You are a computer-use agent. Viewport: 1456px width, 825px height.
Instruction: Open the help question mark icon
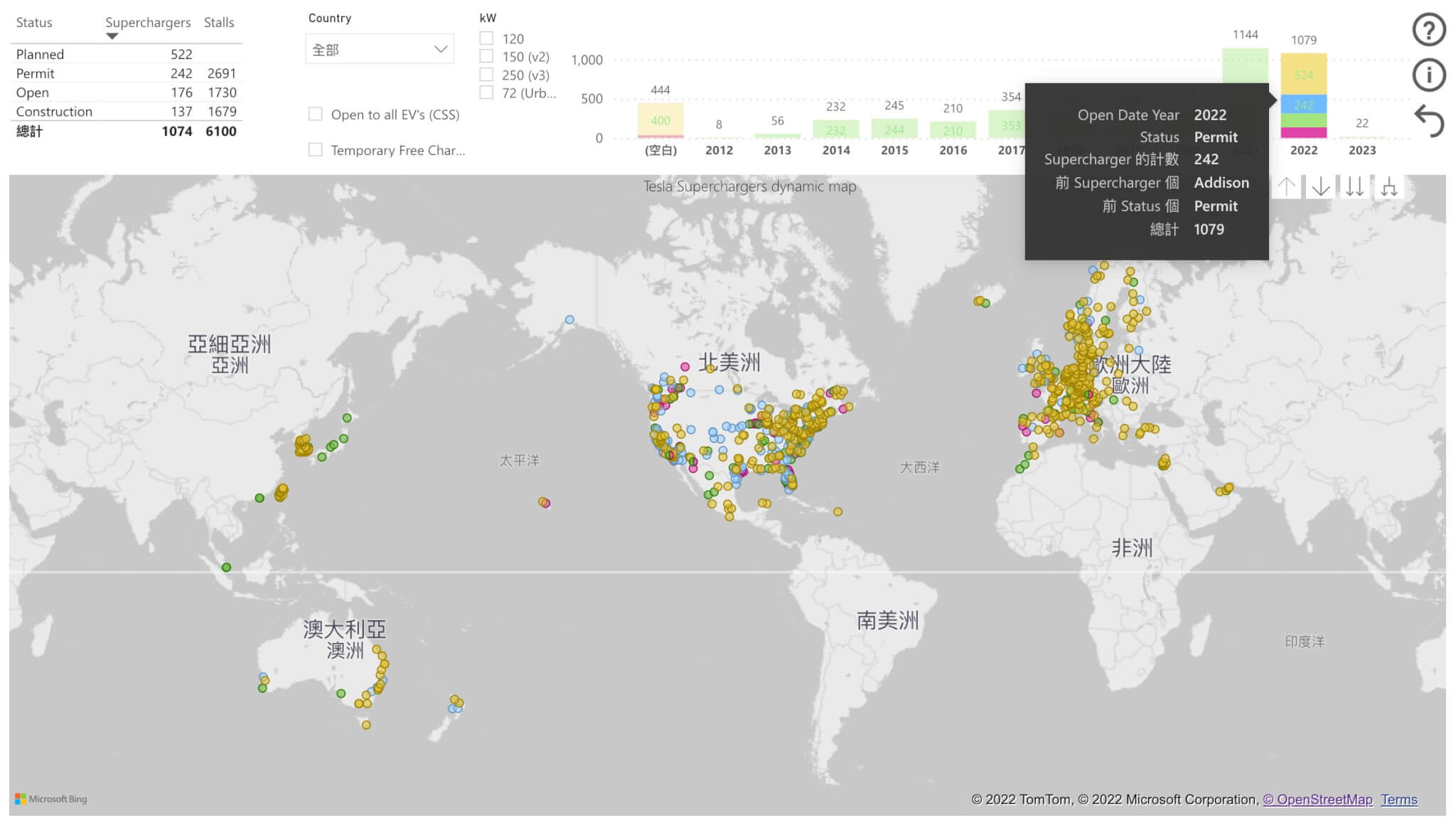coord(1428,30)
